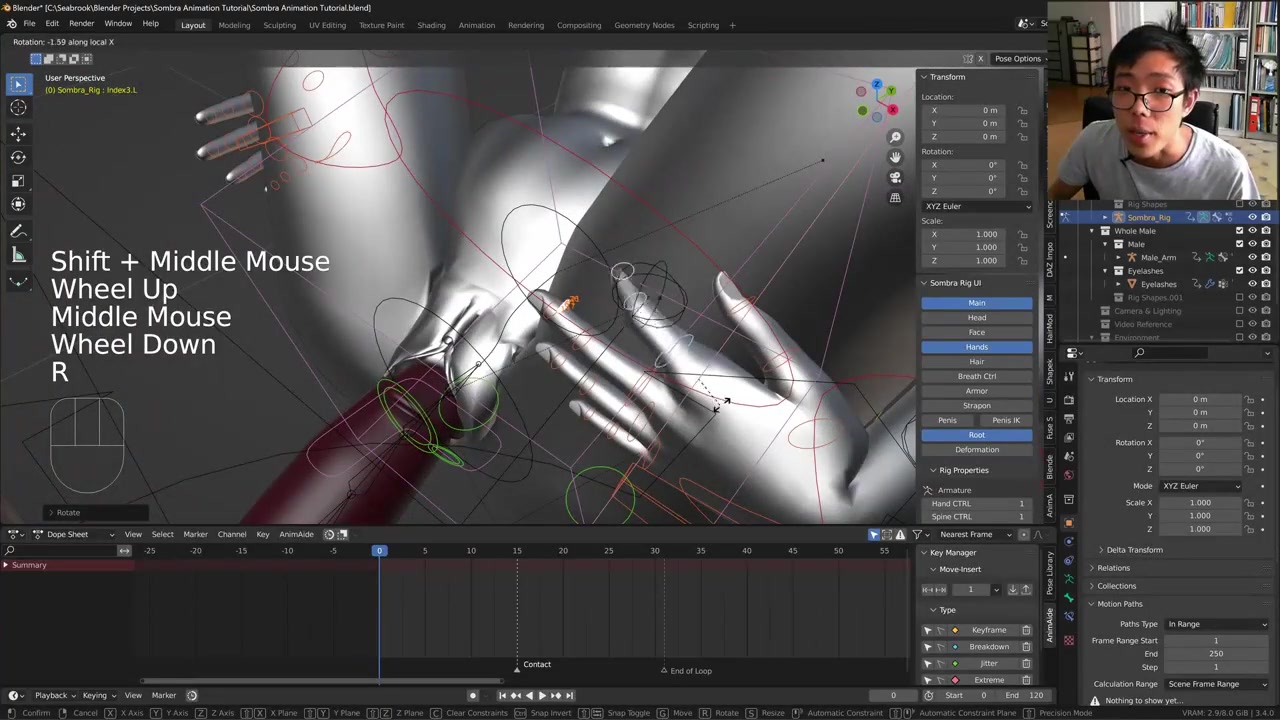
Task: Expand the Delta Transform panel
Action: pos(1134,550)
